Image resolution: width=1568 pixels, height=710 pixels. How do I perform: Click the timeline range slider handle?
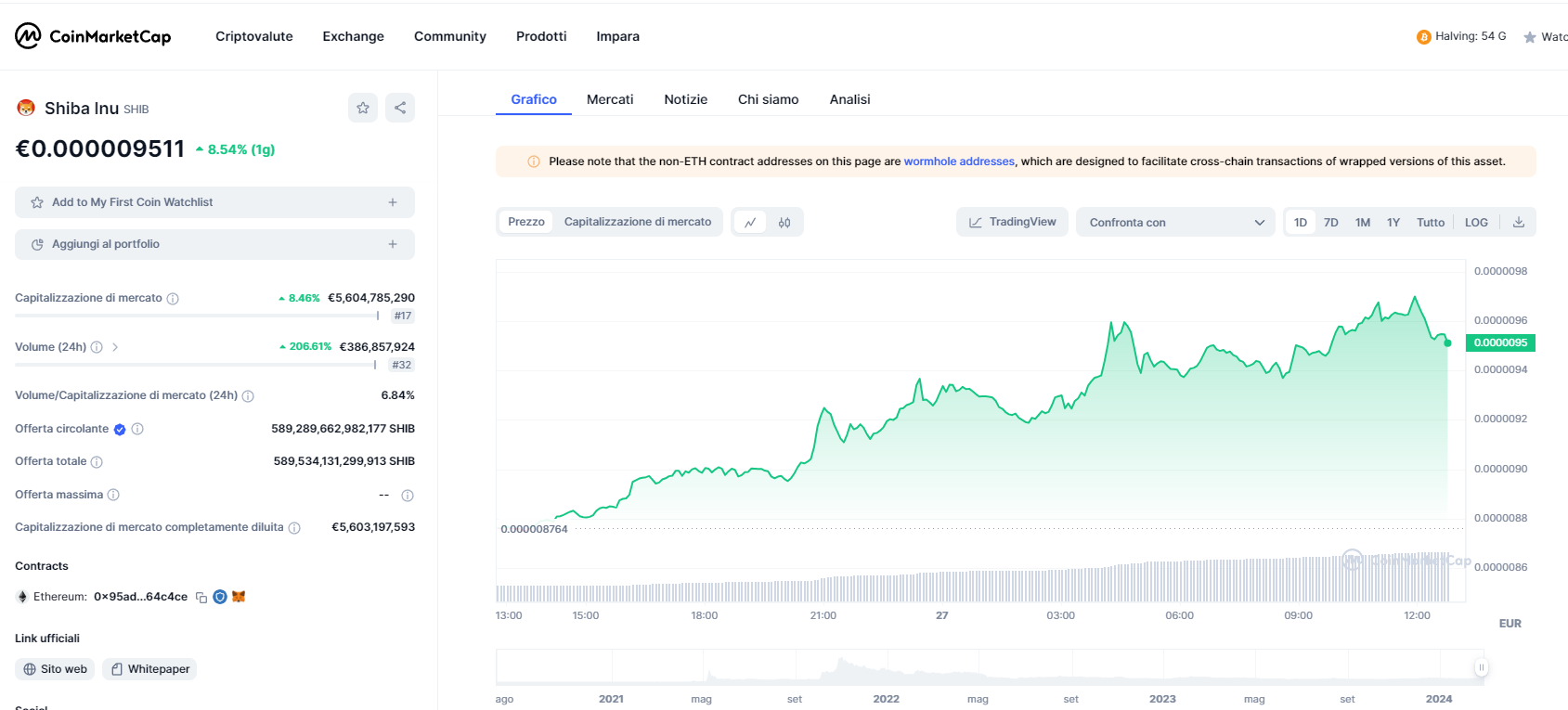point(1482,667)
